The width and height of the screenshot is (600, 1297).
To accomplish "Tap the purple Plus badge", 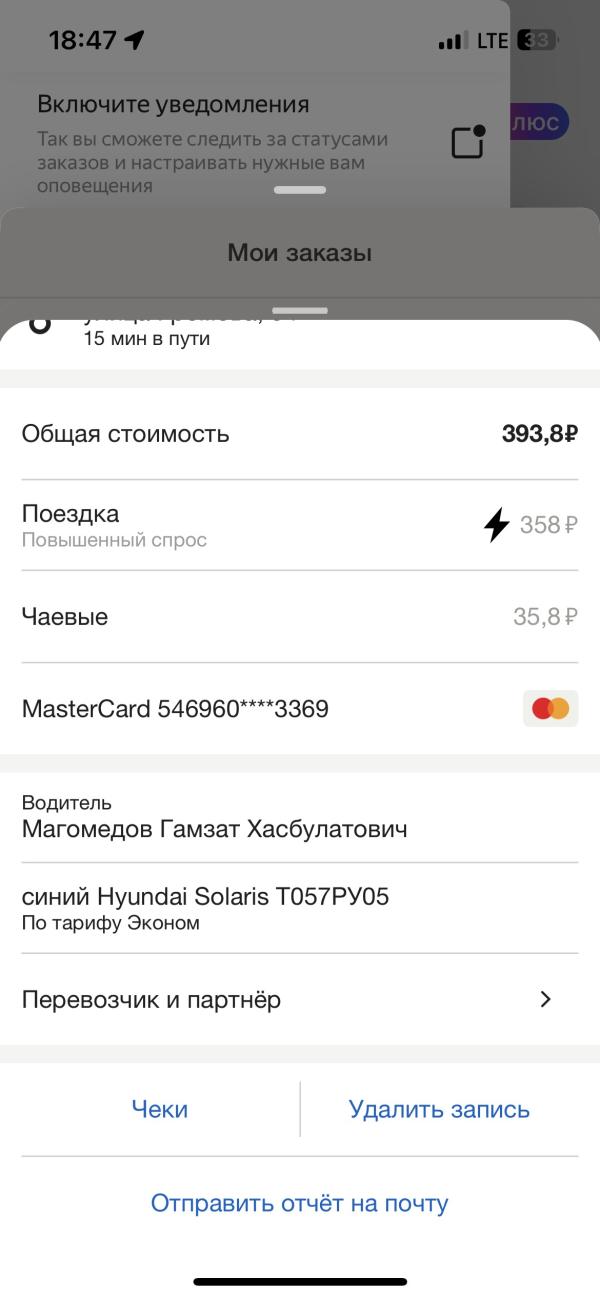I will [540, 122].
